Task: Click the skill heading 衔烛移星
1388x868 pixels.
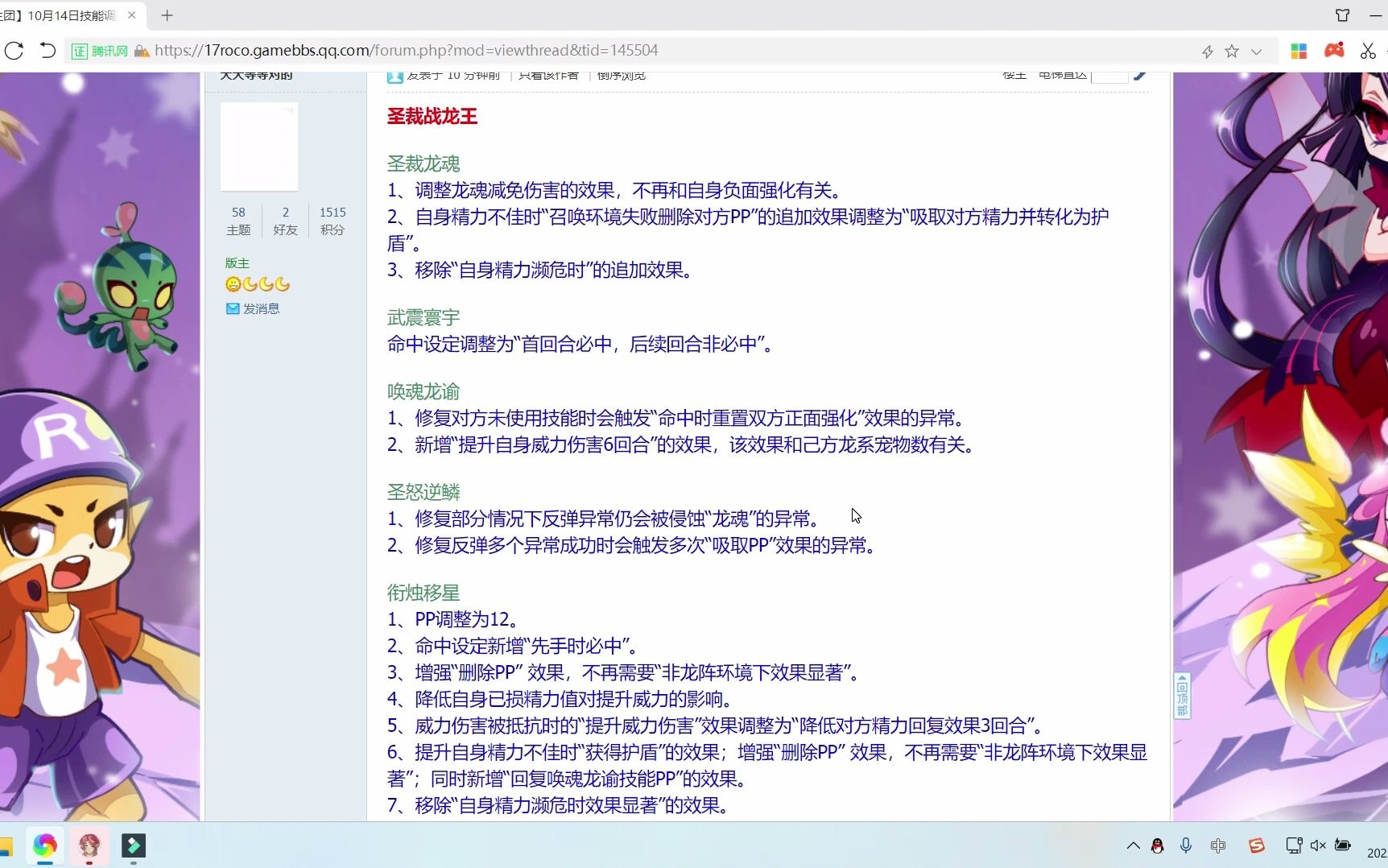Action: point(423,593)
